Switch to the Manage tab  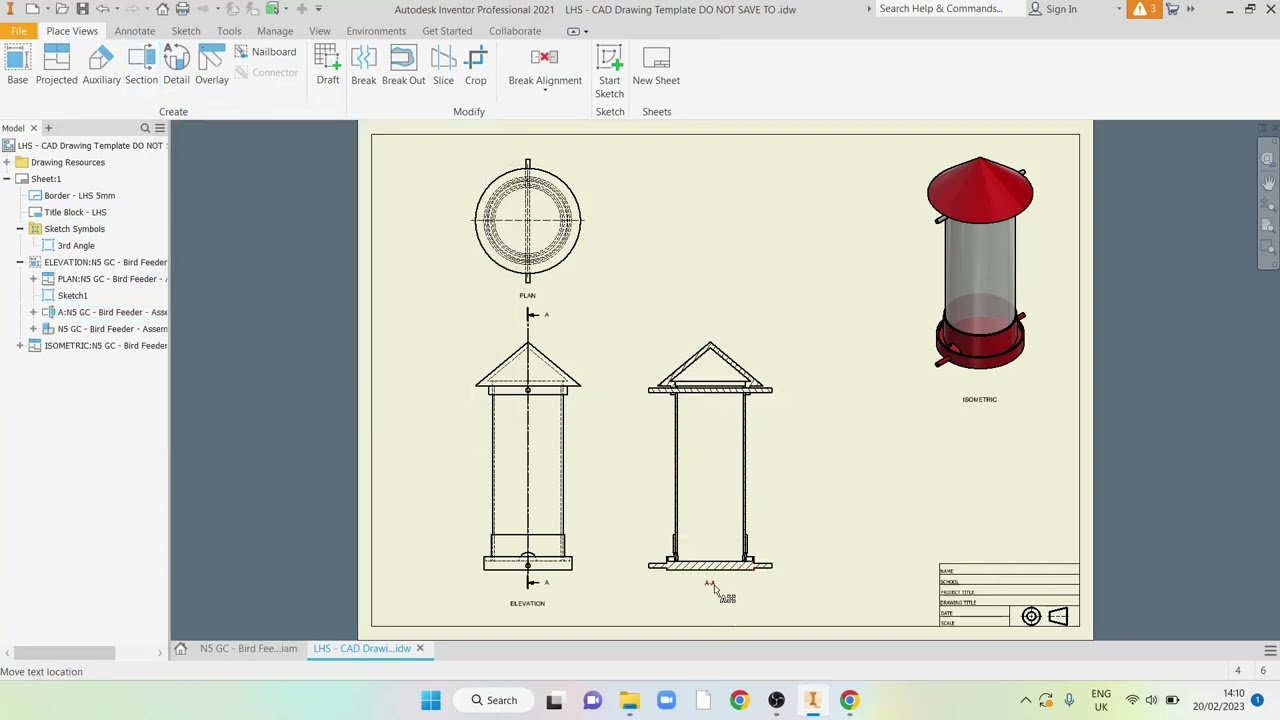pos(275,31)
